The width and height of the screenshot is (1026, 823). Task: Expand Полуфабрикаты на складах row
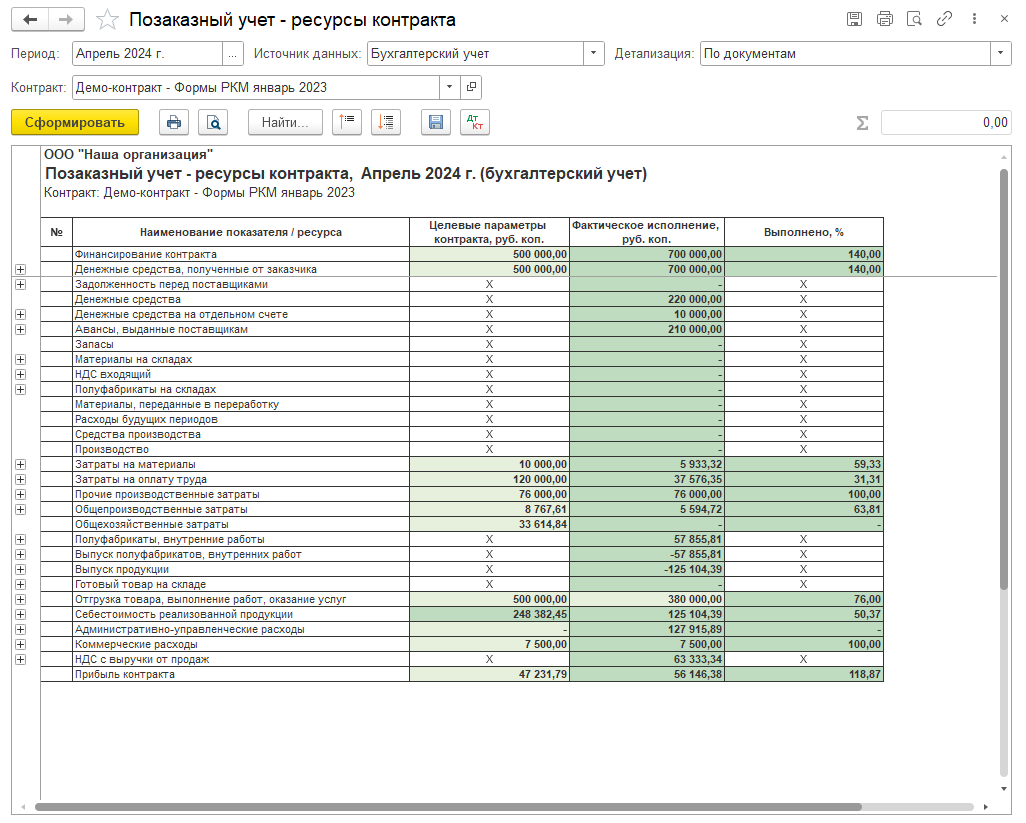click(x=20, y=390)
